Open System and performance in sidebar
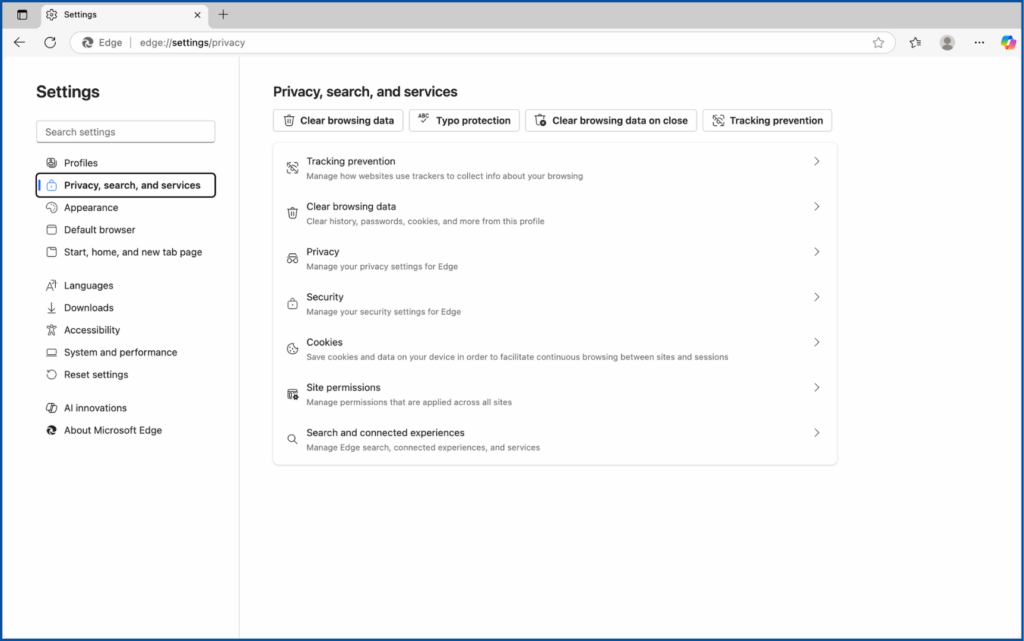This screenshot has height=641, width=1024. [x=120, y=353]
